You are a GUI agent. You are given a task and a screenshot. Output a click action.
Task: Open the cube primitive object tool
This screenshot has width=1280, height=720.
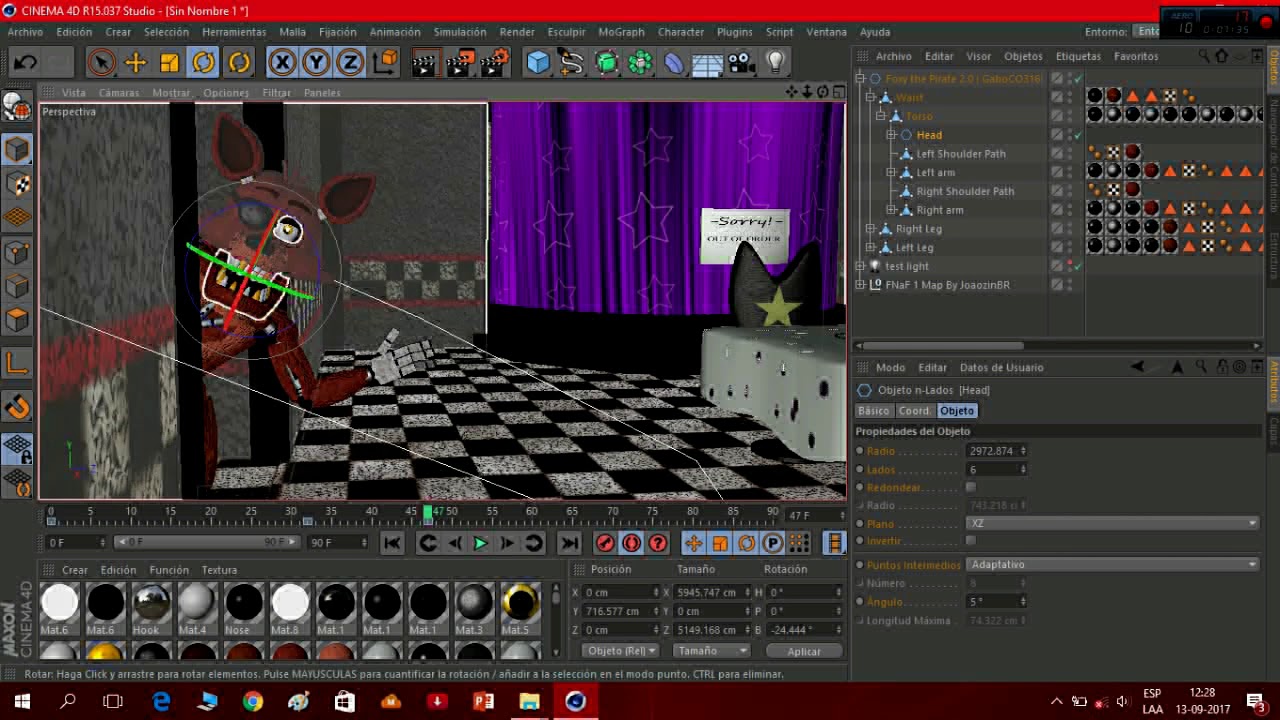pos(538,62)
